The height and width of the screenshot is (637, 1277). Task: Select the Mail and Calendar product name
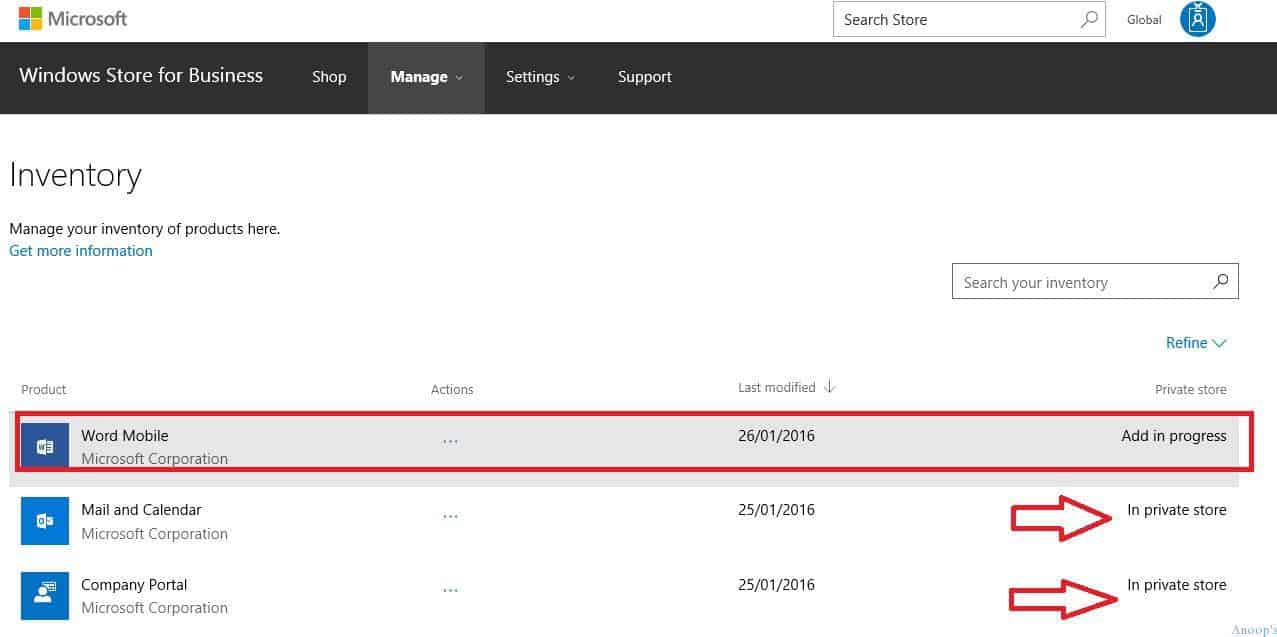(141, 510)
